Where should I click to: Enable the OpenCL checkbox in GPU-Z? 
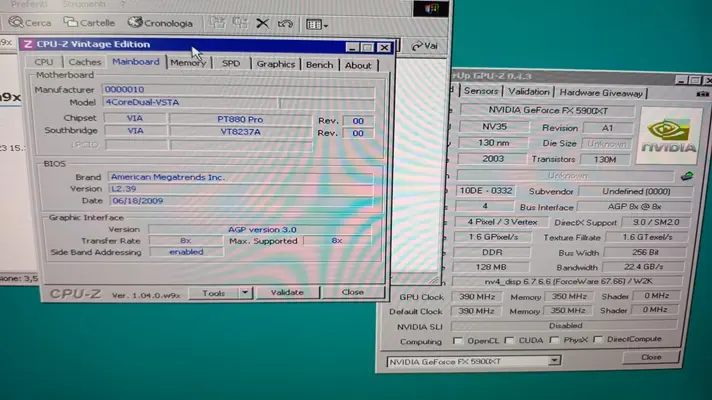(458, 340)
